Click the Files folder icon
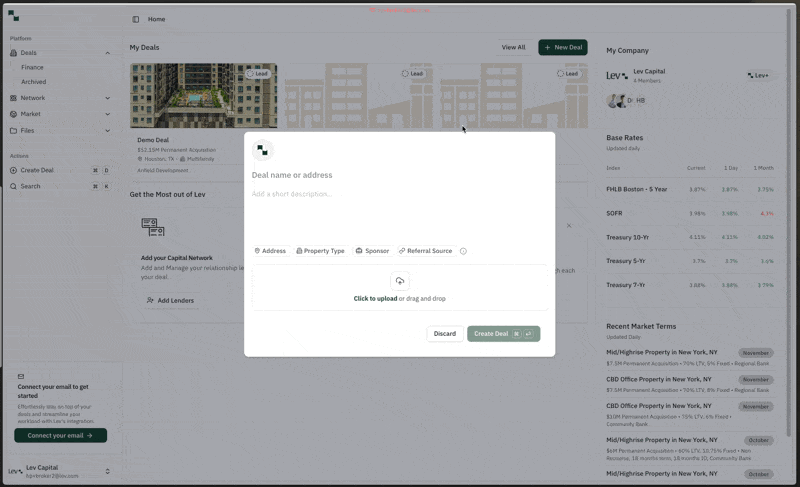The height and width of the screenshot is (487, 800). [13, 130]
